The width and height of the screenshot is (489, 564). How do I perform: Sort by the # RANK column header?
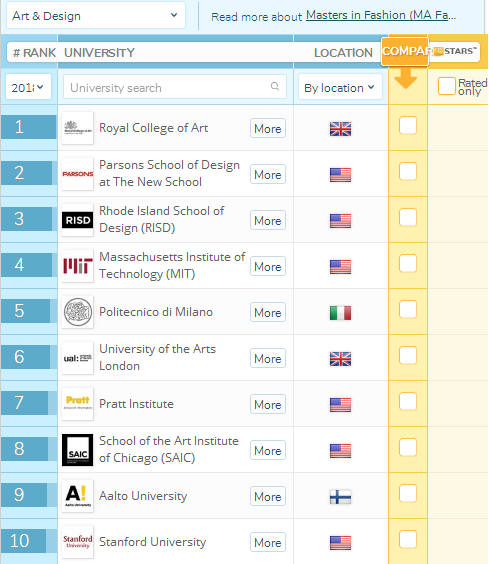[35, 53]
